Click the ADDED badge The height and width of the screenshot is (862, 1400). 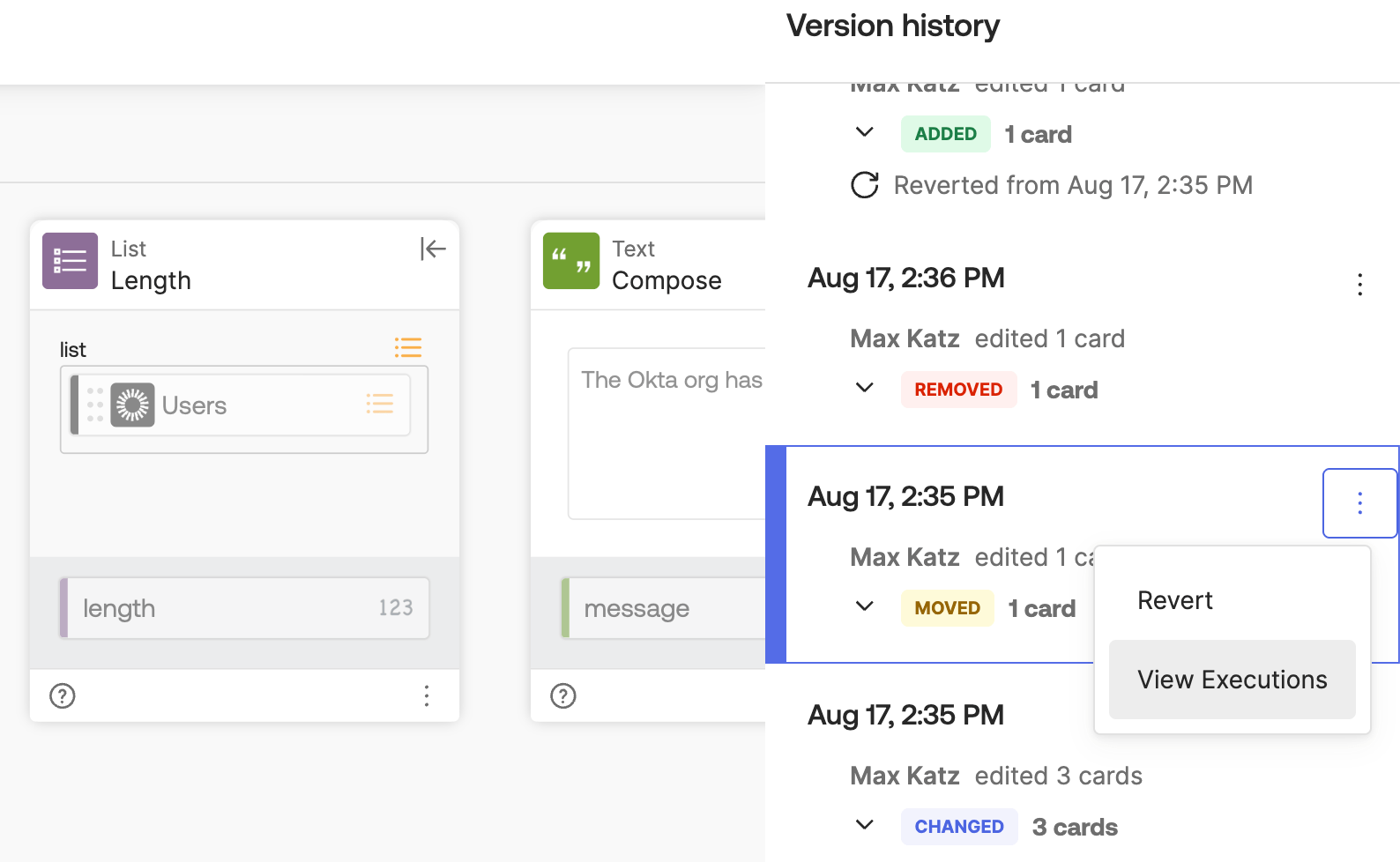pyautogui.click(x=946, y=134)
